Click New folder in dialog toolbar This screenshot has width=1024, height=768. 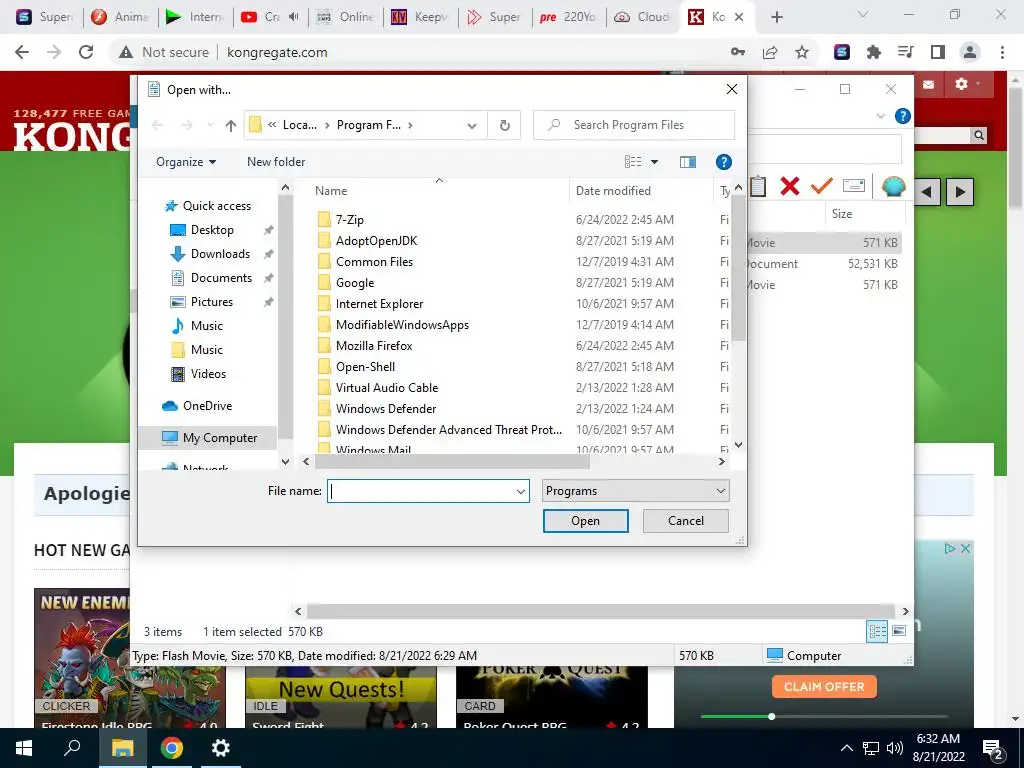pos(276,162)
